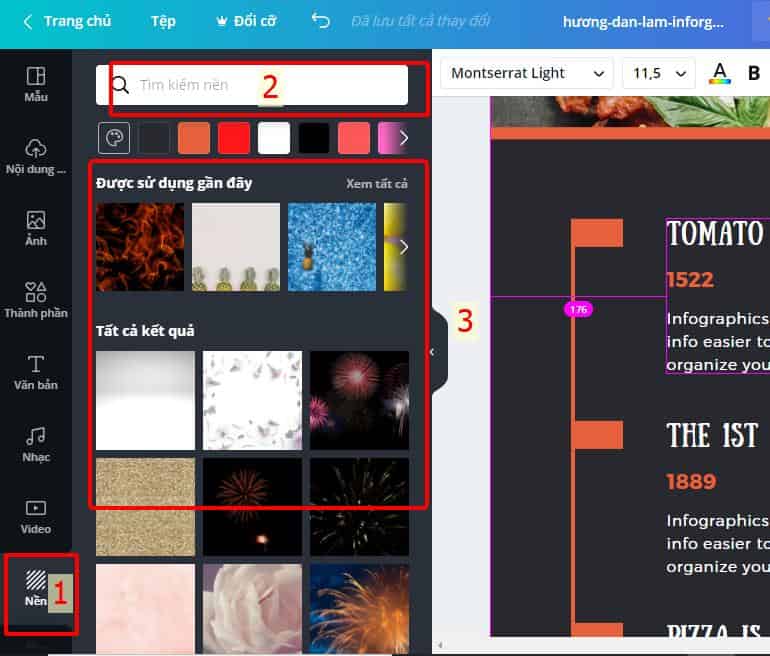
Task: Toggle bold text formatting
Action: click(754, 73)
